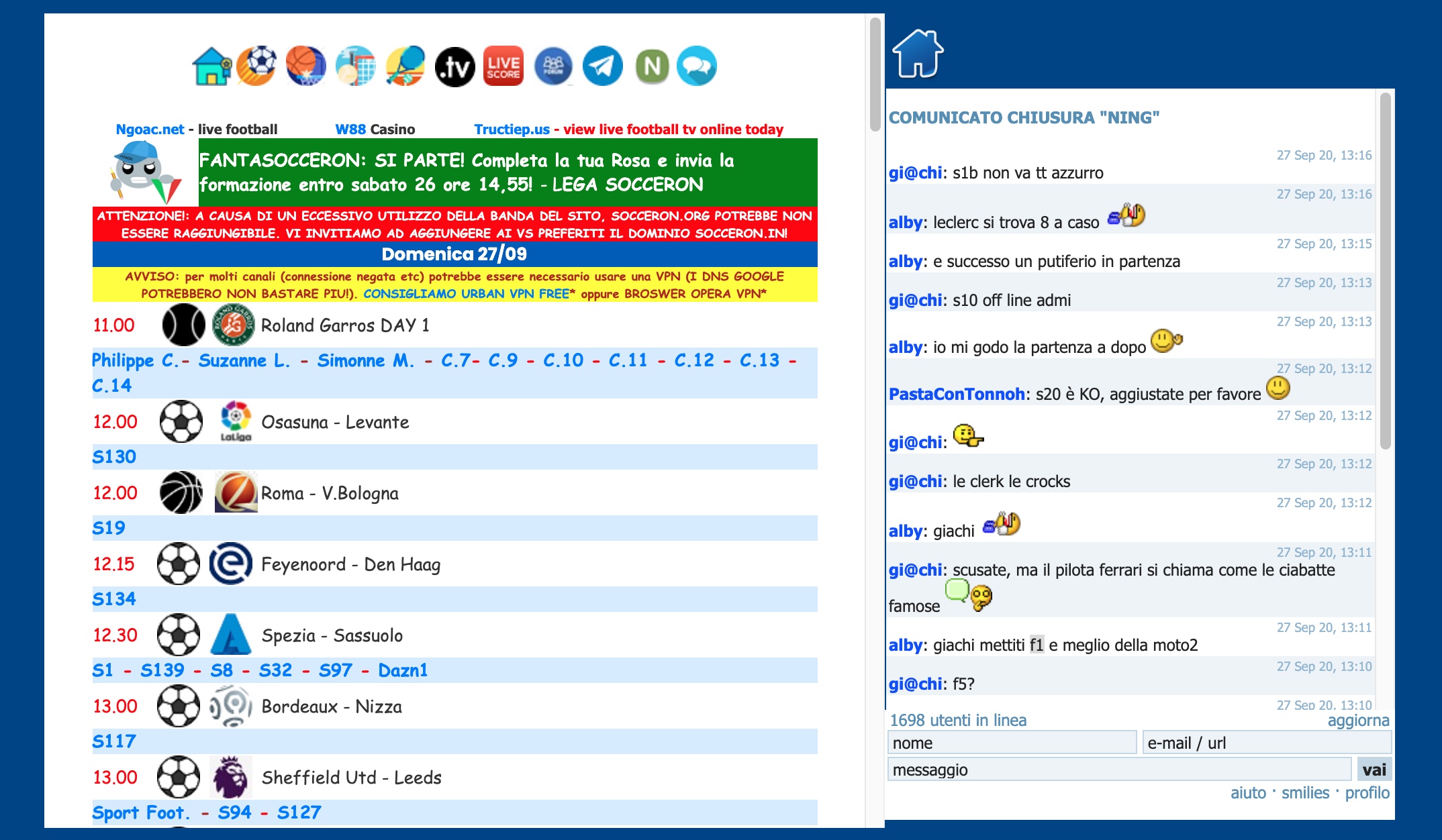Open the light blue chat bubbles icon
This screenshot has width=1442, height=840.
coord(697,66)
